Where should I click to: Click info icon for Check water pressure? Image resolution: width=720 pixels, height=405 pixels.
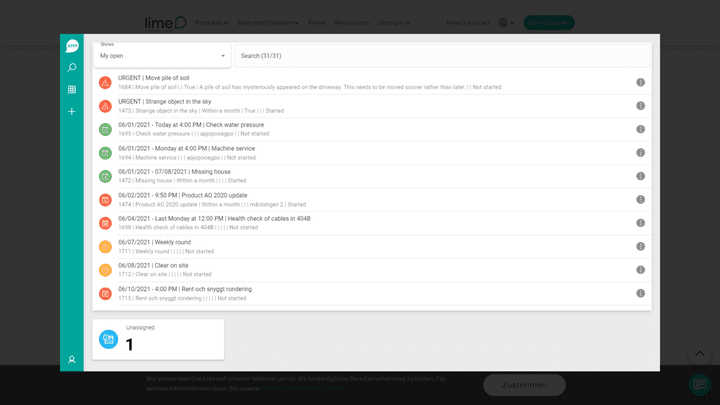[640, 129]
